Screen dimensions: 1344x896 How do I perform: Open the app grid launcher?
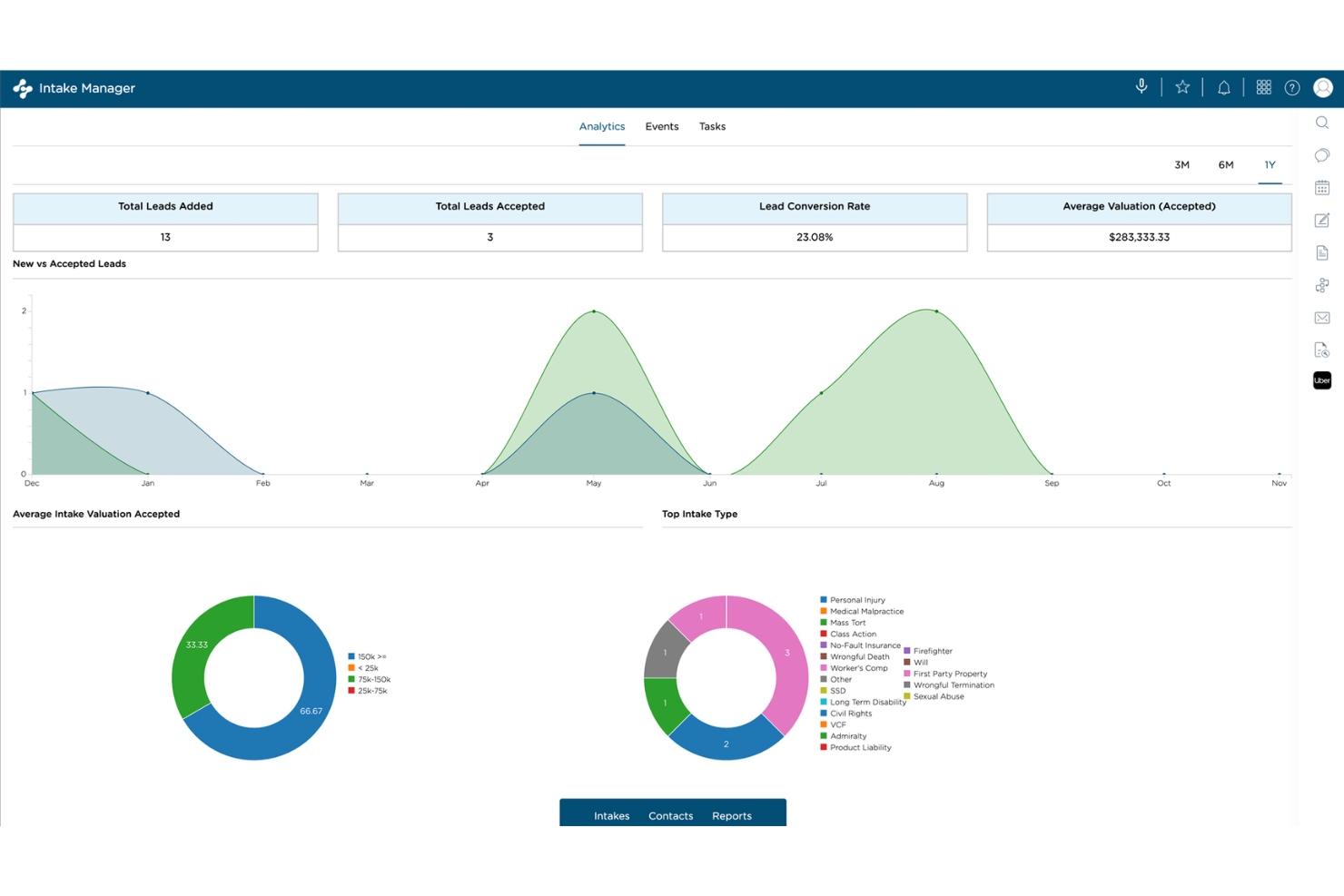1263,86
